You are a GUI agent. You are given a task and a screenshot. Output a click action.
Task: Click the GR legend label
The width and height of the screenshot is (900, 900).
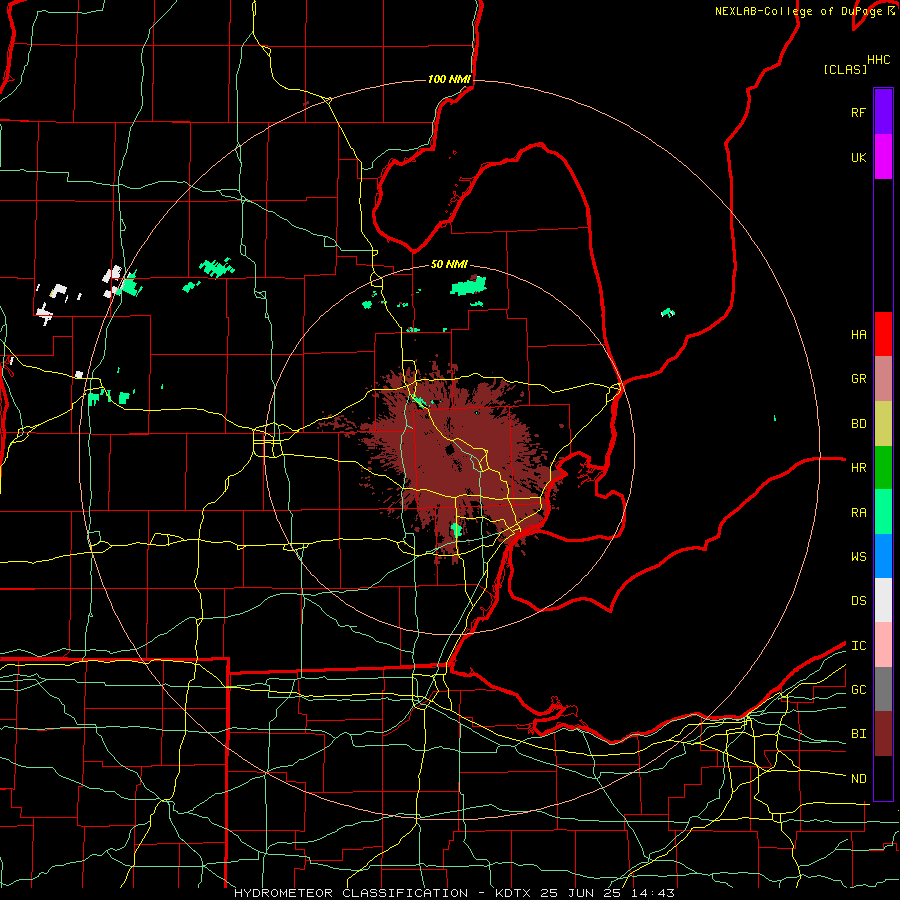click(858, 379)
